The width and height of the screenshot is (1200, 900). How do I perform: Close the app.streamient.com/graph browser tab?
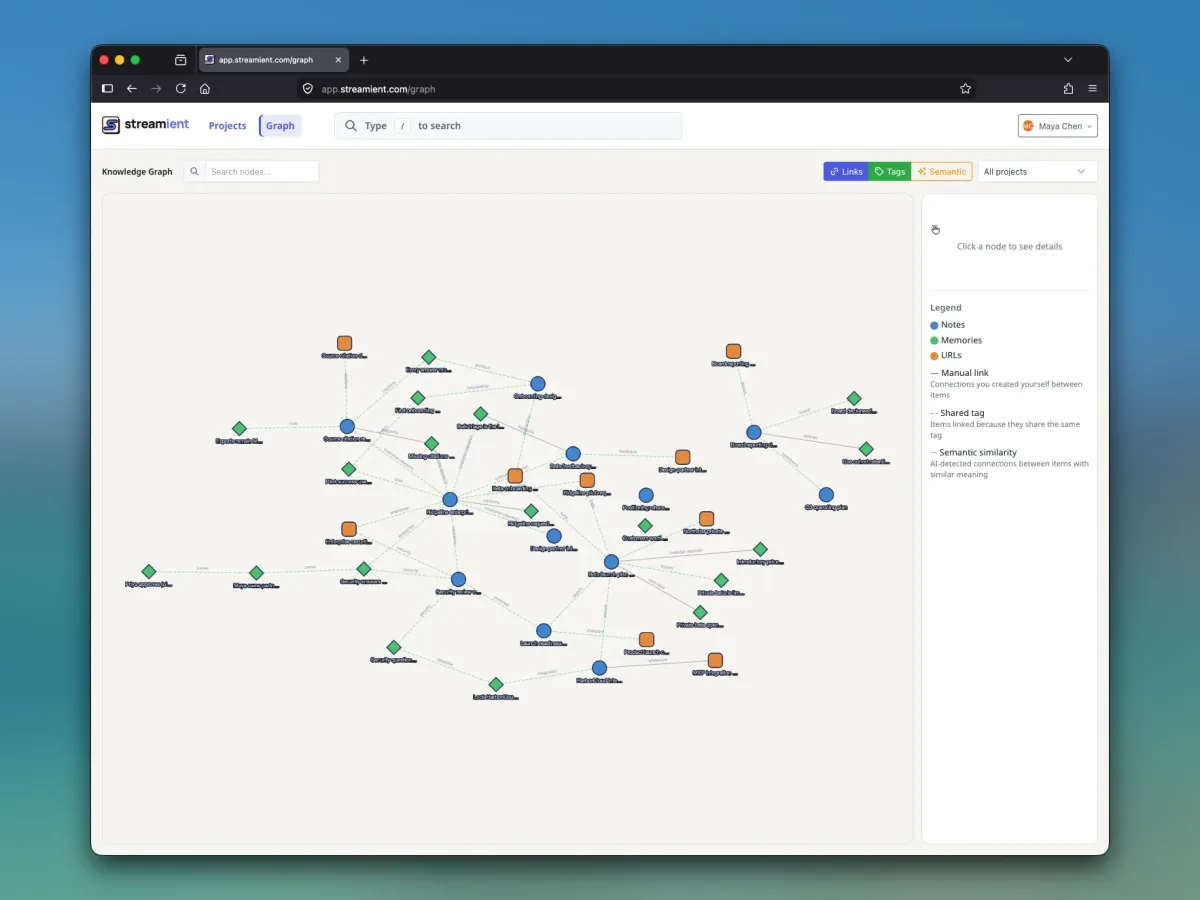click(x=338, y=60)
